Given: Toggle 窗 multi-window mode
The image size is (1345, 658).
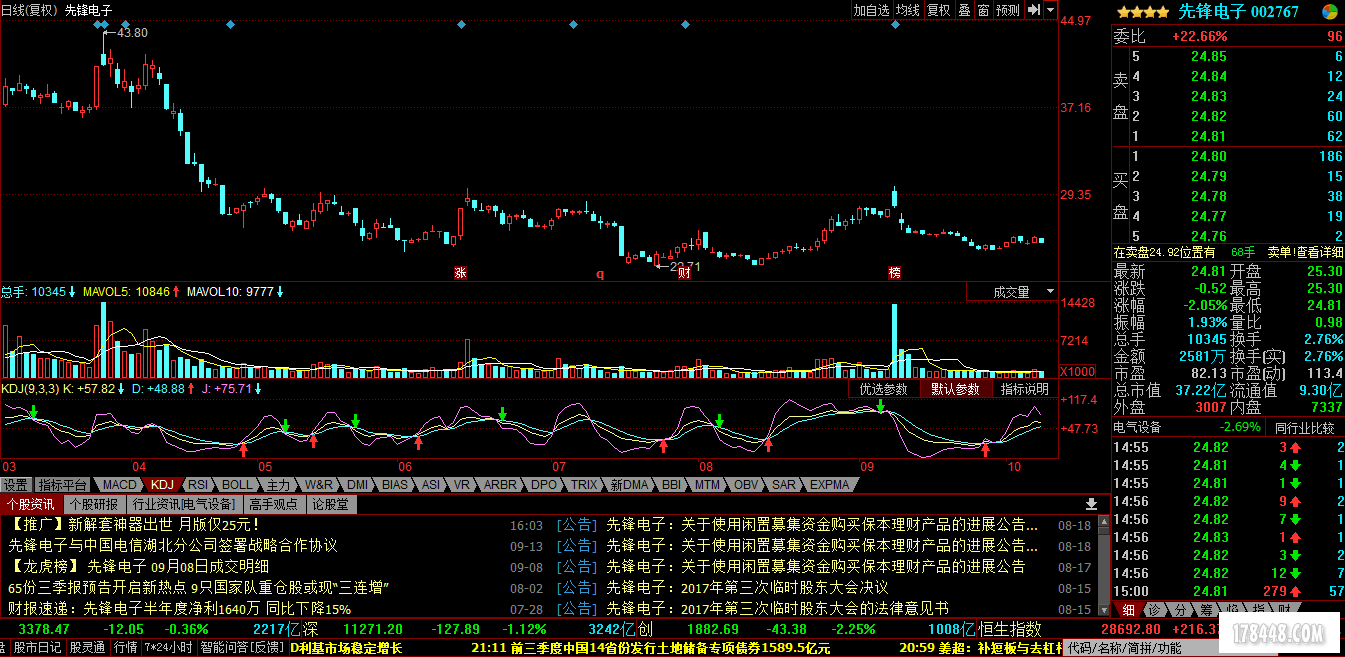Looking at the screenshot, I should point(983,10).
